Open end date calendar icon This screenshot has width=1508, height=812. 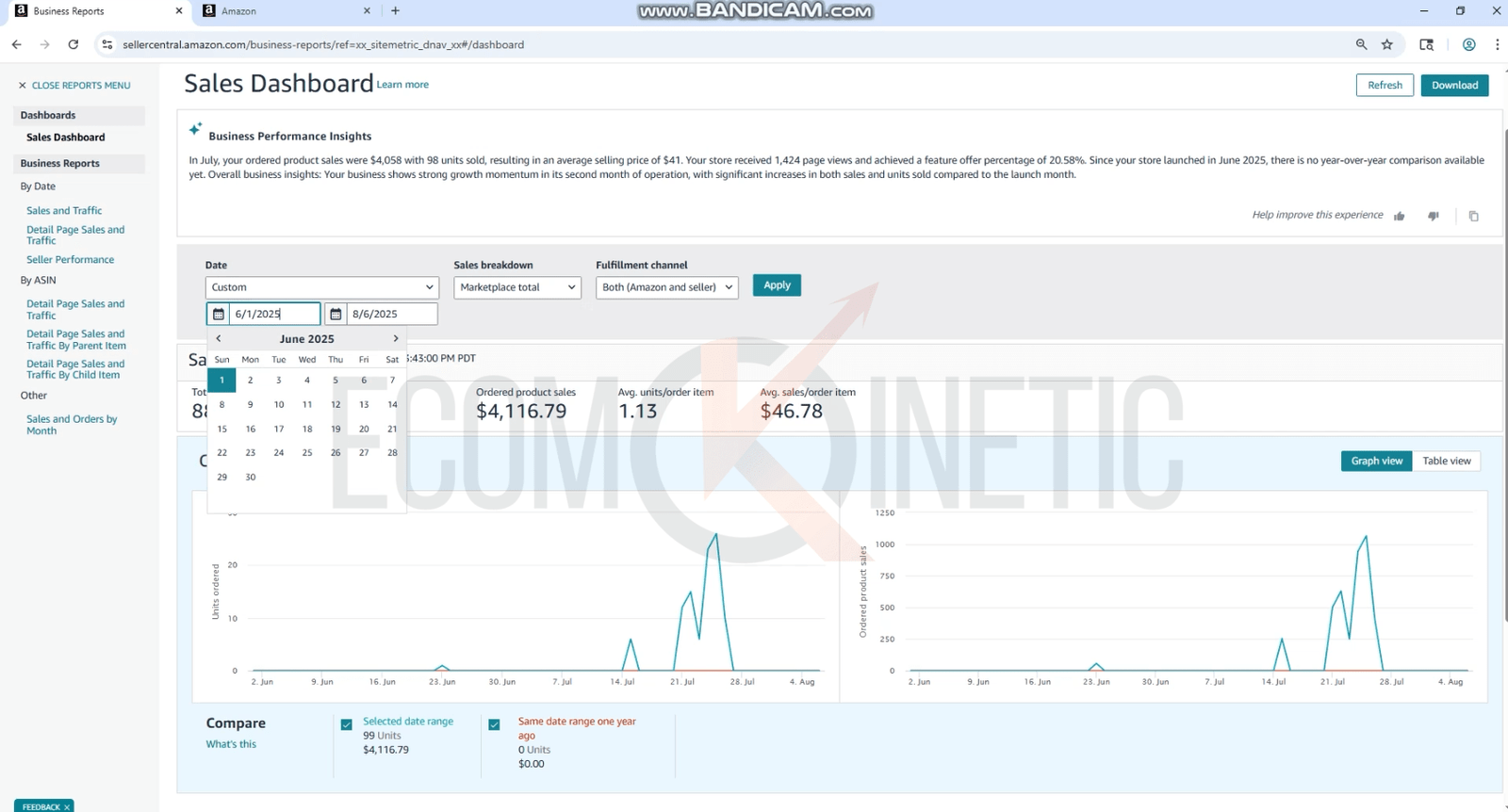point(336,314)
